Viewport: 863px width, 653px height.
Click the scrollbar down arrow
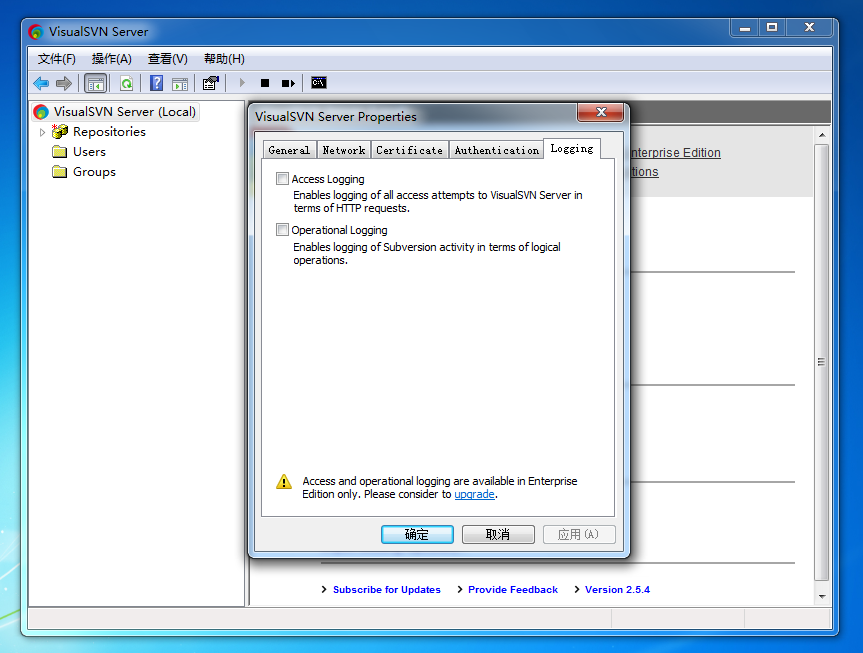point(822,597)
